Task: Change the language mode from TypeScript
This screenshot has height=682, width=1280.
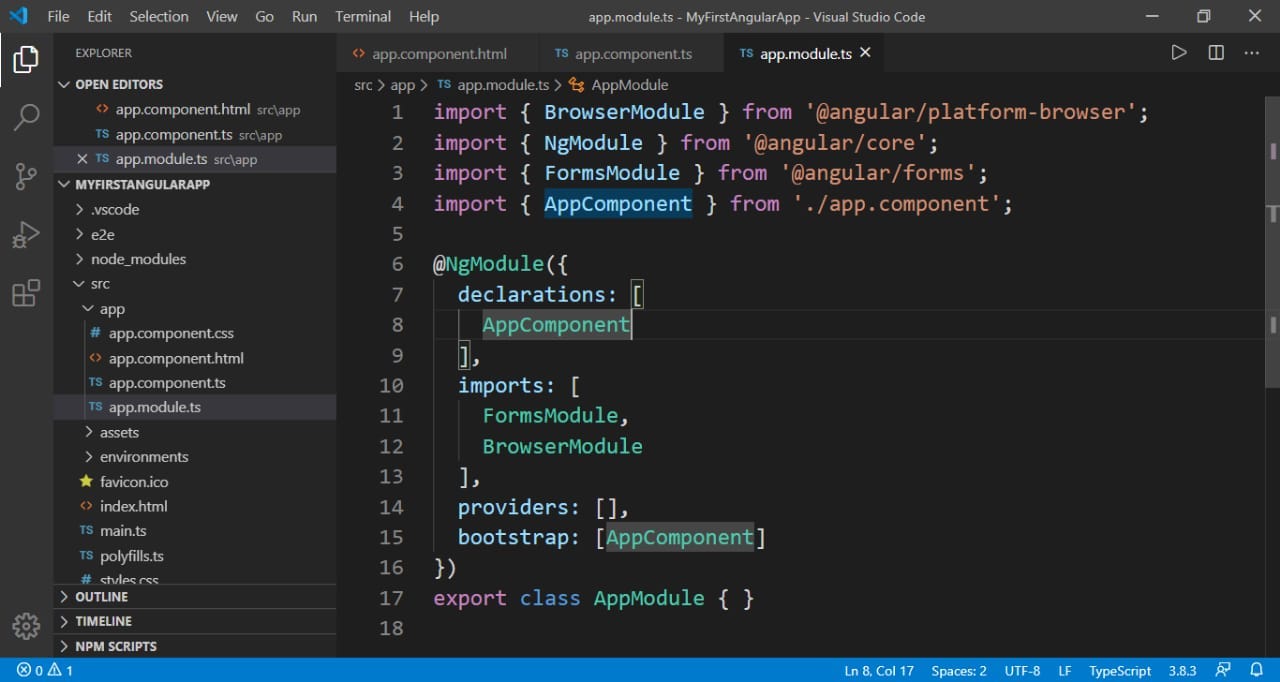Action: [x=1119, y=670]
